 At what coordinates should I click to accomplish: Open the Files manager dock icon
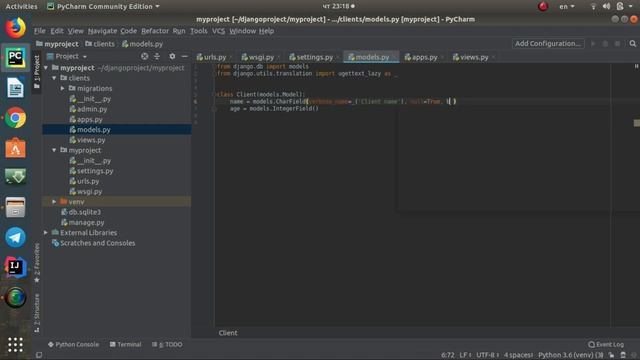pos(16,208)
